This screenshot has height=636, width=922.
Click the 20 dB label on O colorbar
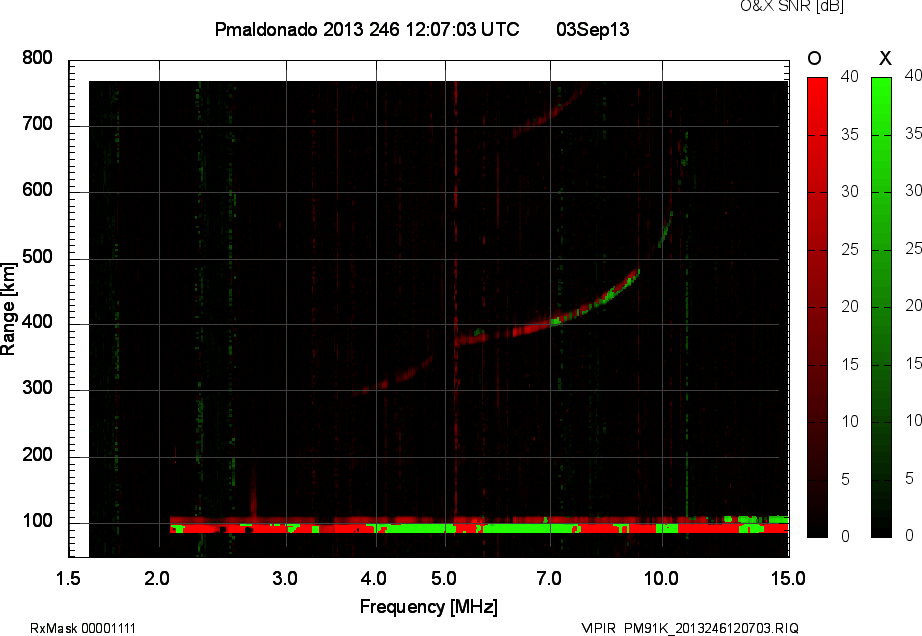click(850, 307)
